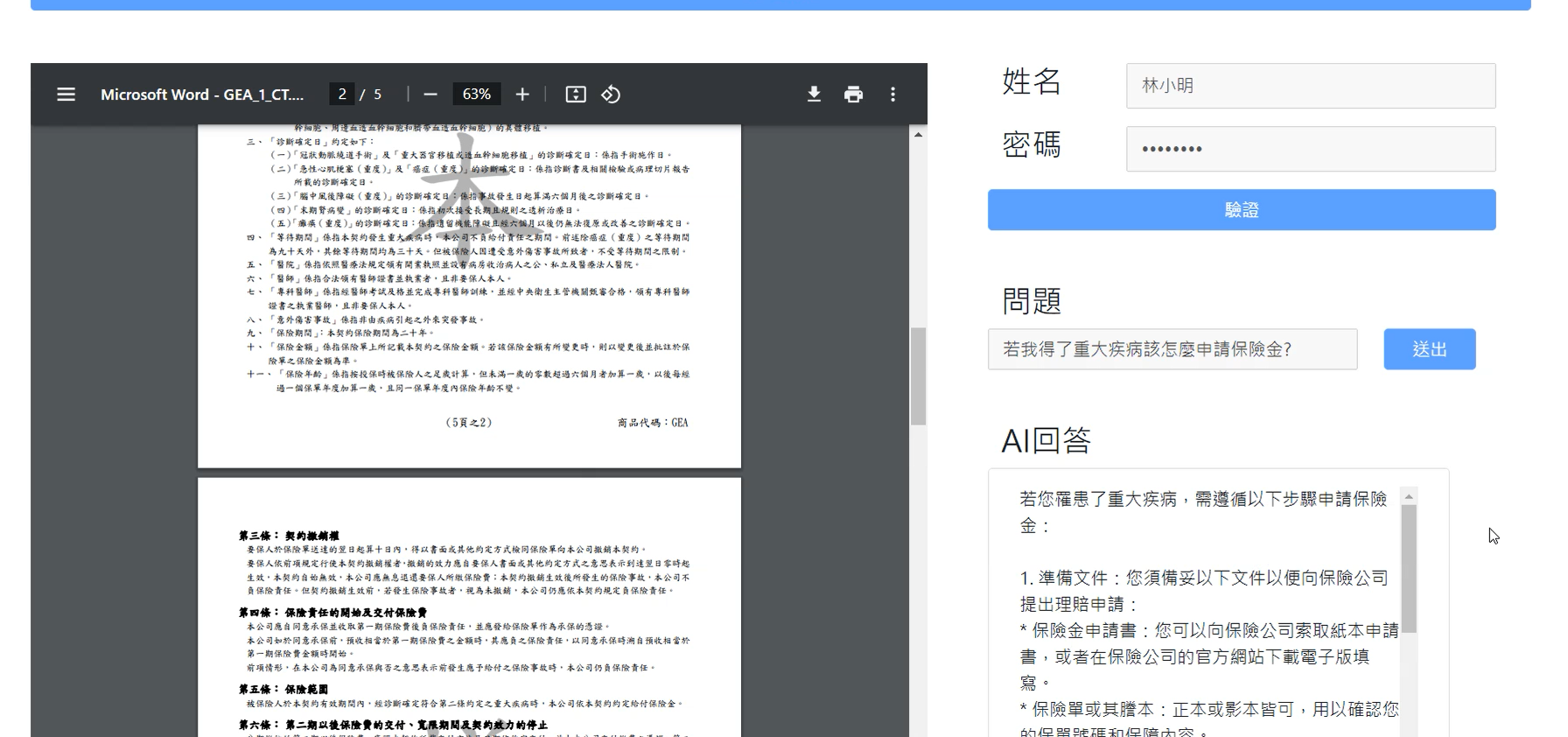Viewport: 1568px width, 737px height.
Task: Click the AI回答 heading
Action: 1046,440
